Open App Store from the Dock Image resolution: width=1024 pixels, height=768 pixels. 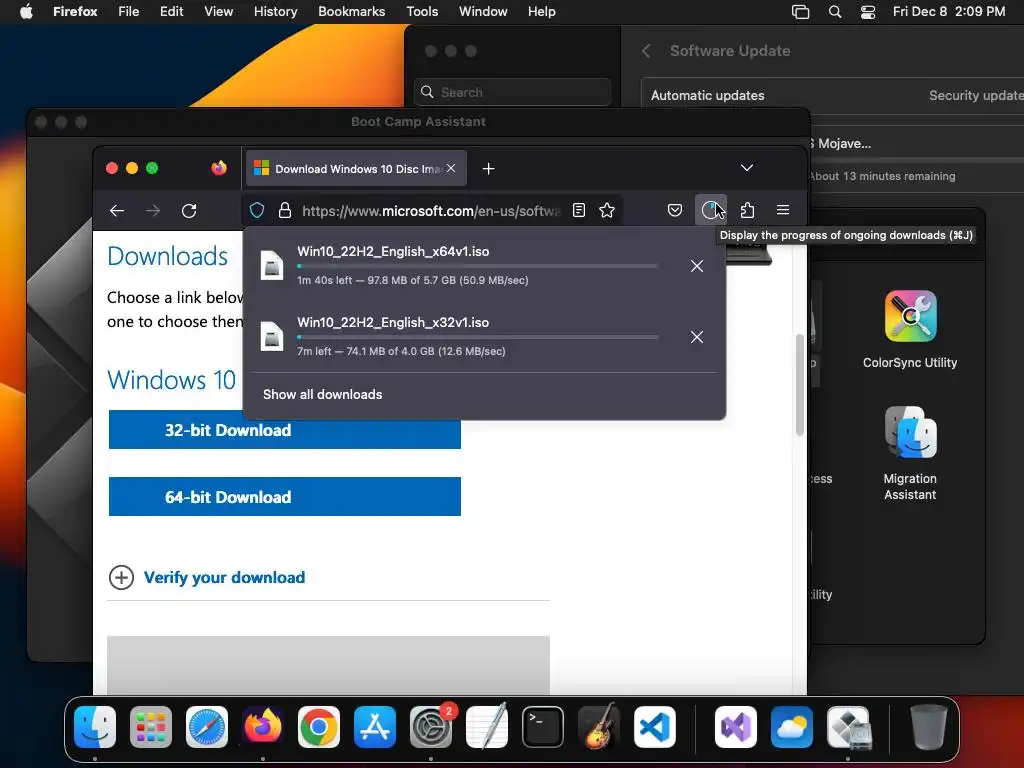point(375,727)
